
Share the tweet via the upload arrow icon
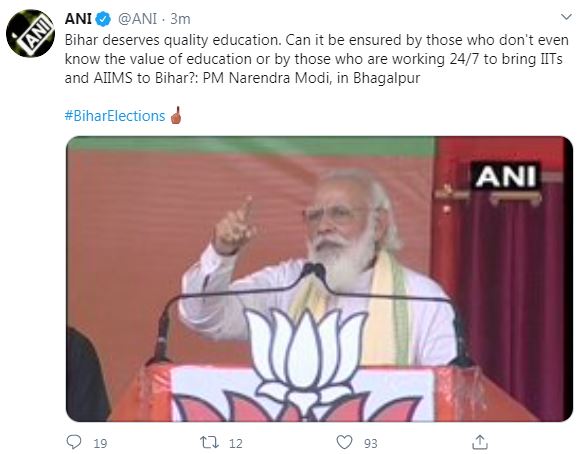[480, 442]
